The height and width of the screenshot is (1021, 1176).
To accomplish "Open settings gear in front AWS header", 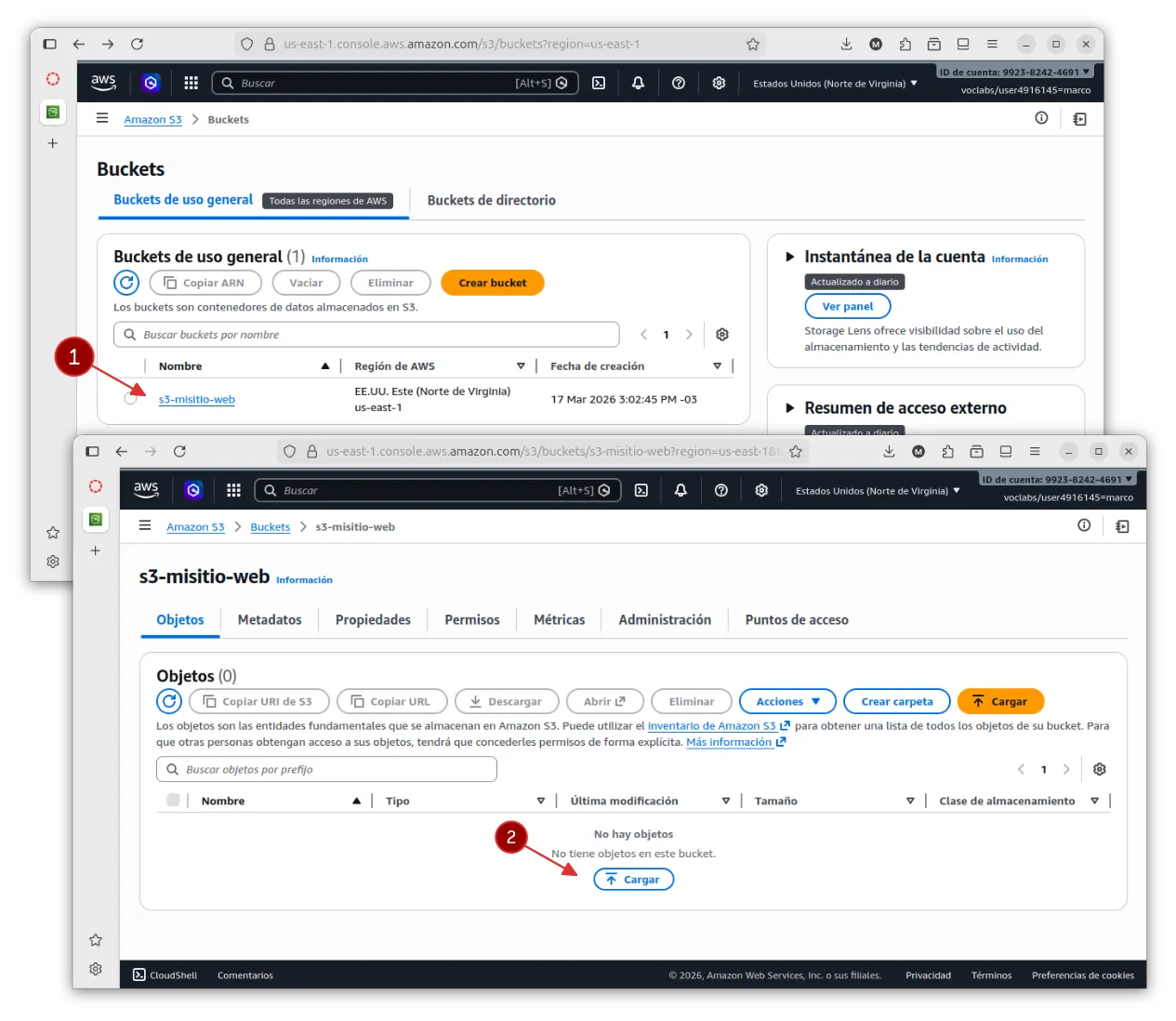I will [761, 490].
